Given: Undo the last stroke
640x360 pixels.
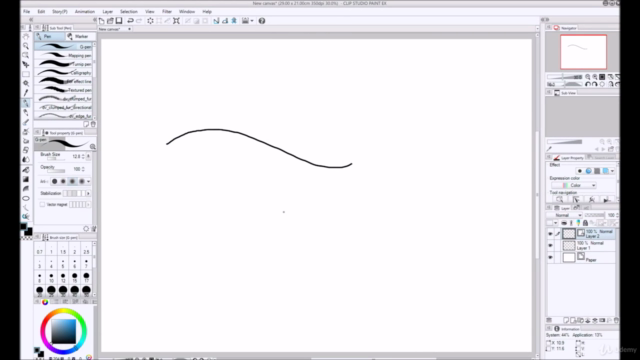Looking at the screenshot, I should point(130,21).
